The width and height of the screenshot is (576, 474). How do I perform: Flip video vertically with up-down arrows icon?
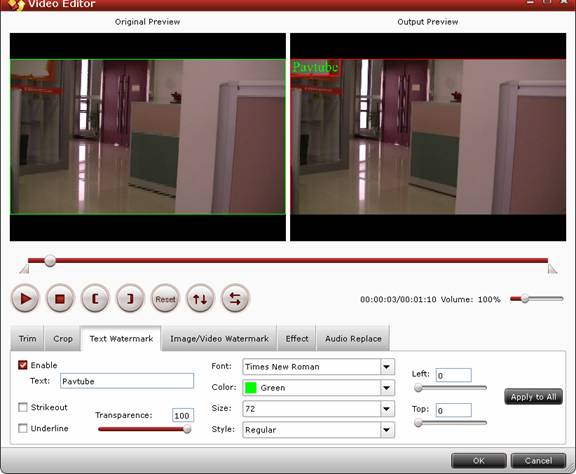point(200,299)
